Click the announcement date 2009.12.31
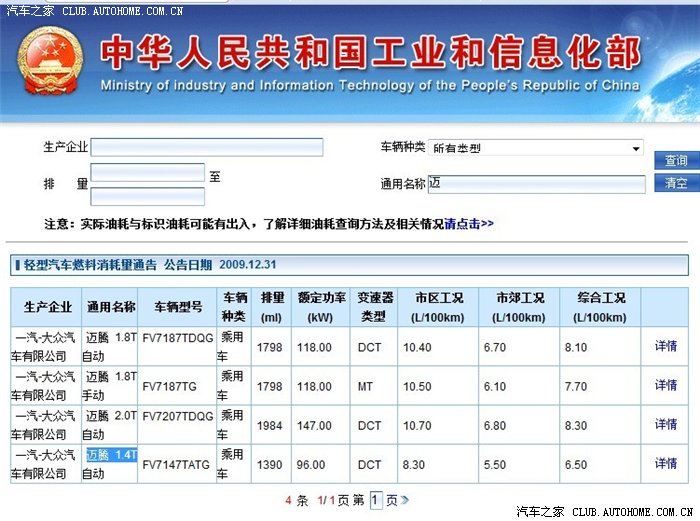The height and width of the screenshot is (521, 700). coord(248,264)
